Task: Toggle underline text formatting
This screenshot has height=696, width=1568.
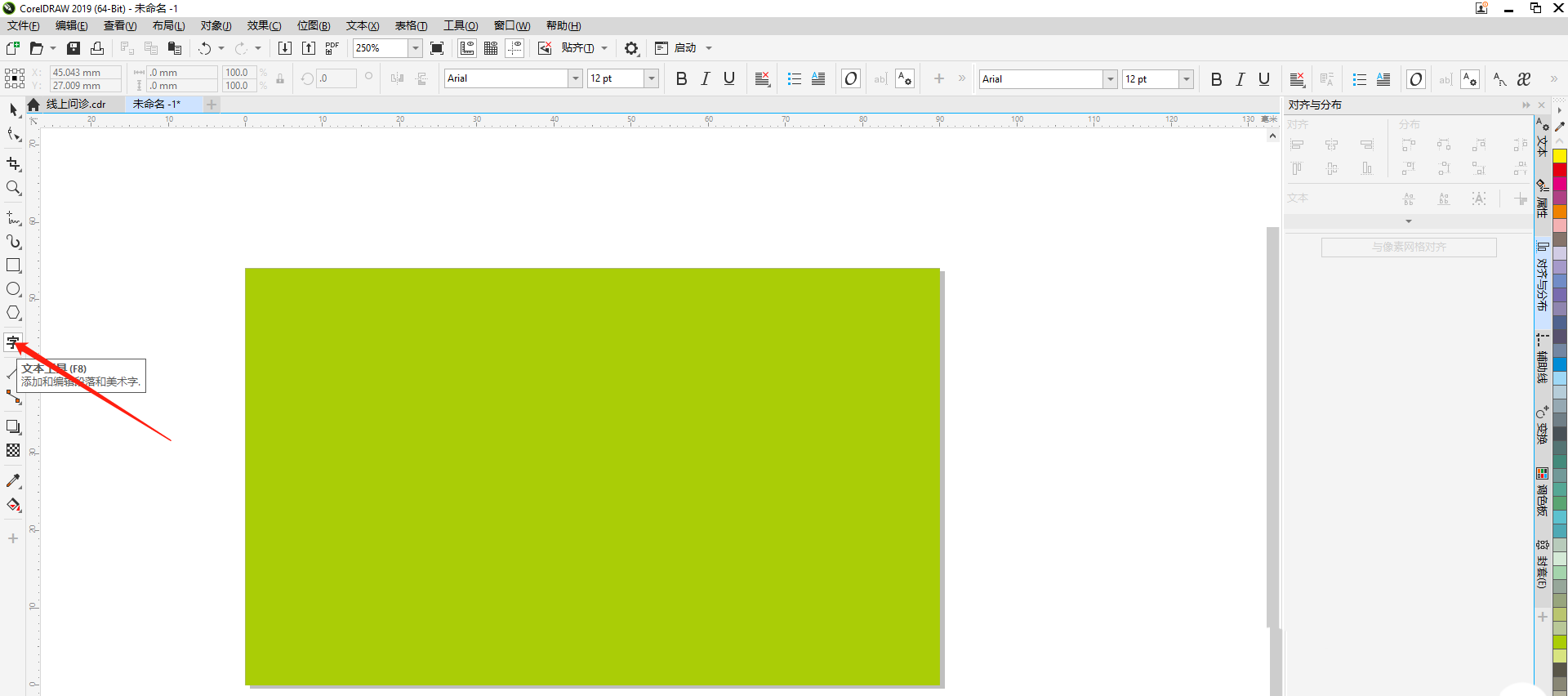Action: click(x=729, y=78)
